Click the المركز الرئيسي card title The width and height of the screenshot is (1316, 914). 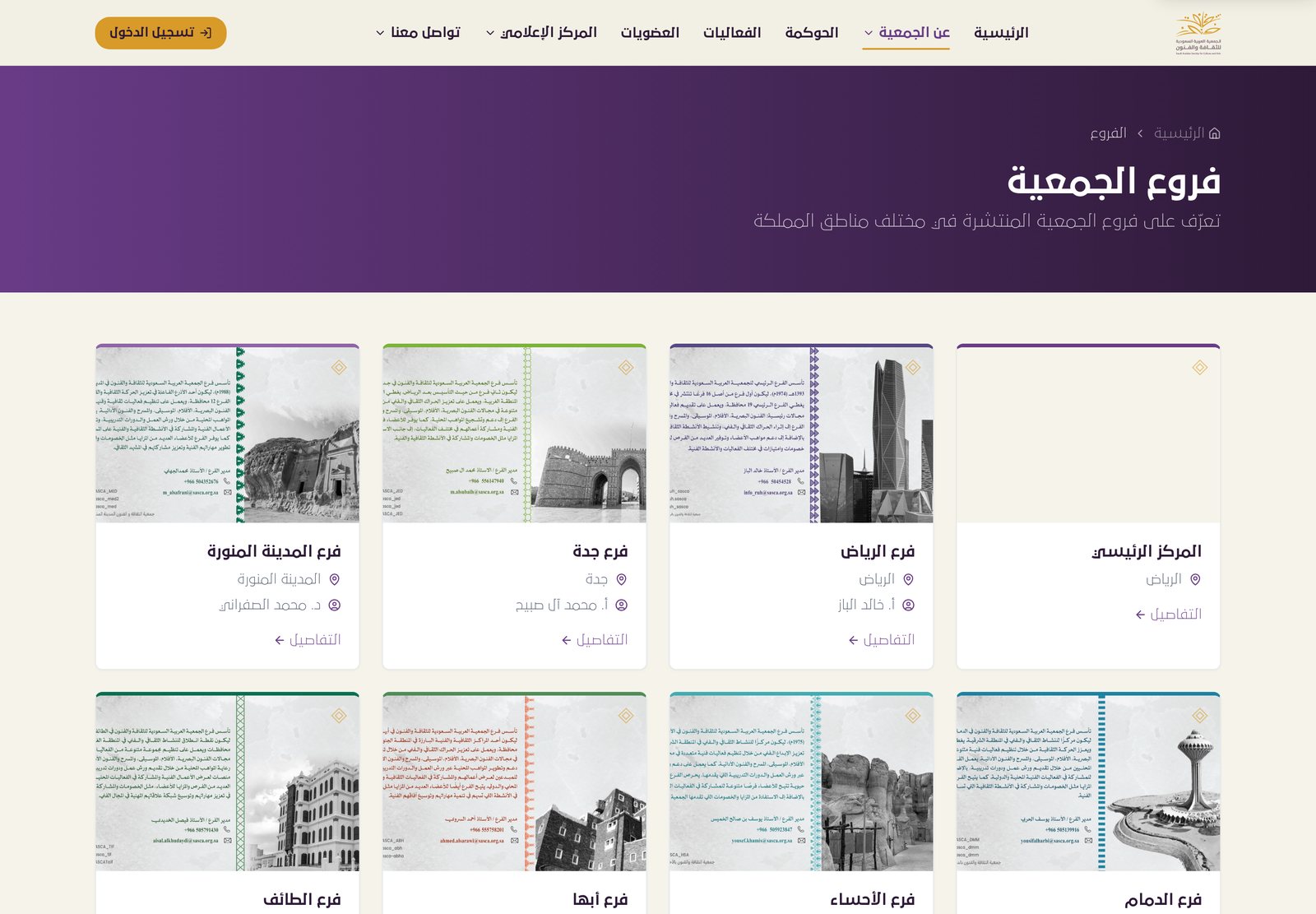pyautogui.click(x=1147, y=551)
